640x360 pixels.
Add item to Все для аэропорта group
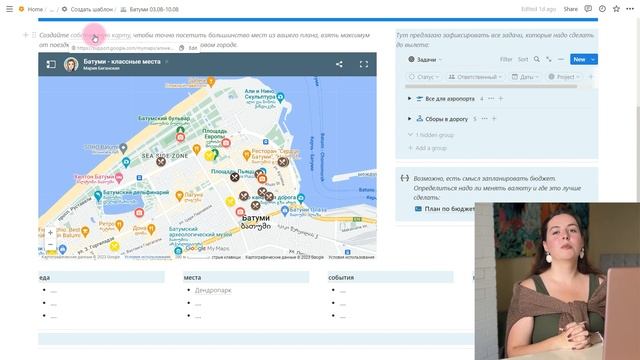[x=501, y=98]
